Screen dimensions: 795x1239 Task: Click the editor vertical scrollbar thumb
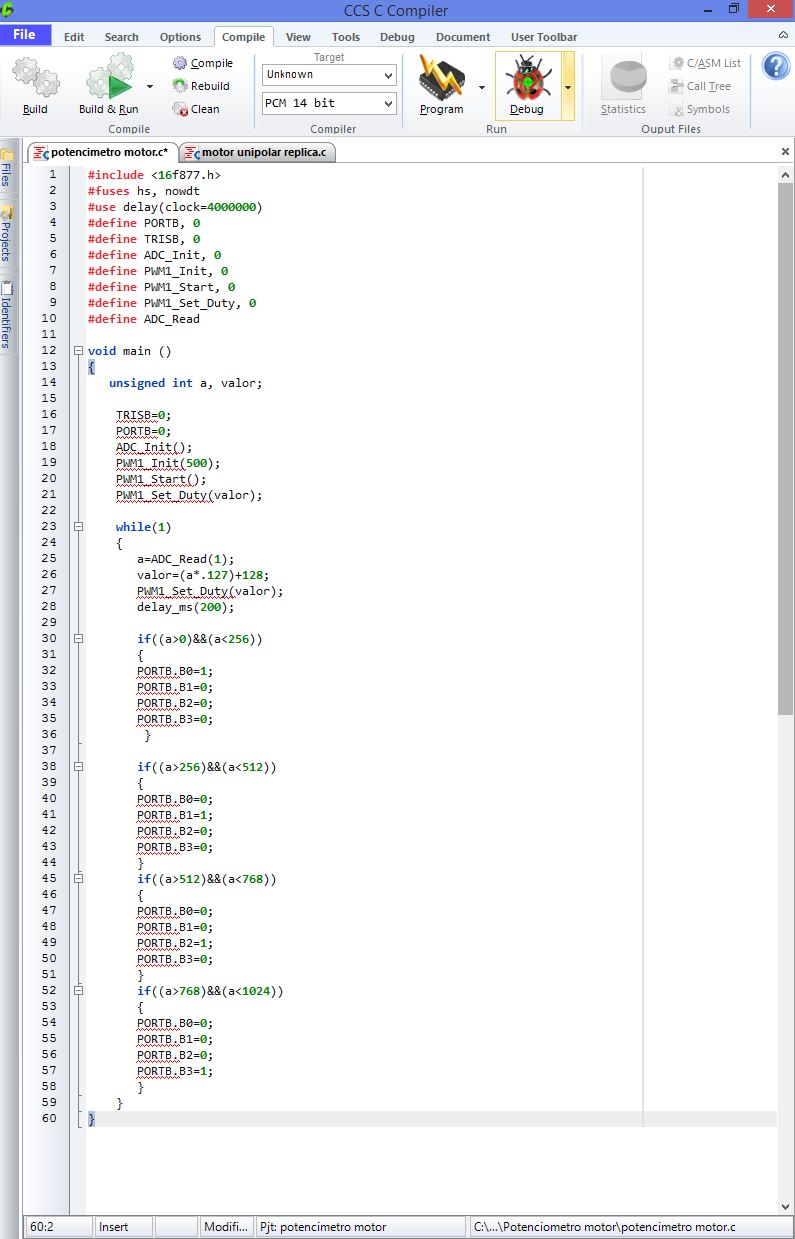[785, 447]
